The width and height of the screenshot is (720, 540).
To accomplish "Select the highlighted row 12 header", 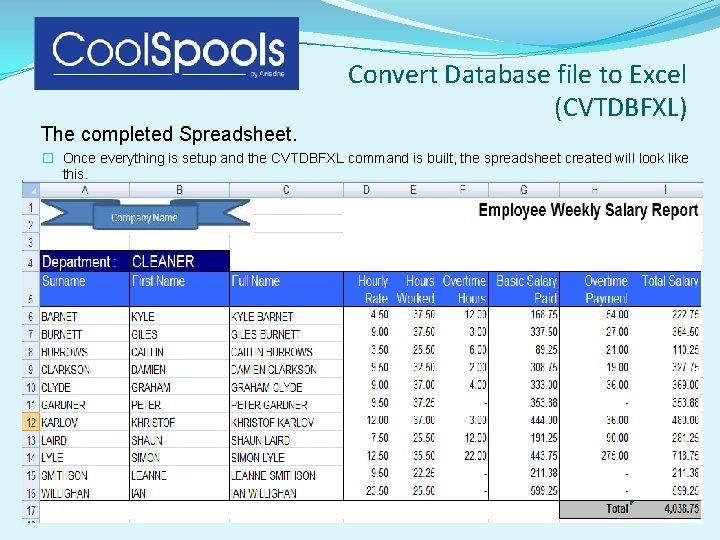I will tap(31, 422).
